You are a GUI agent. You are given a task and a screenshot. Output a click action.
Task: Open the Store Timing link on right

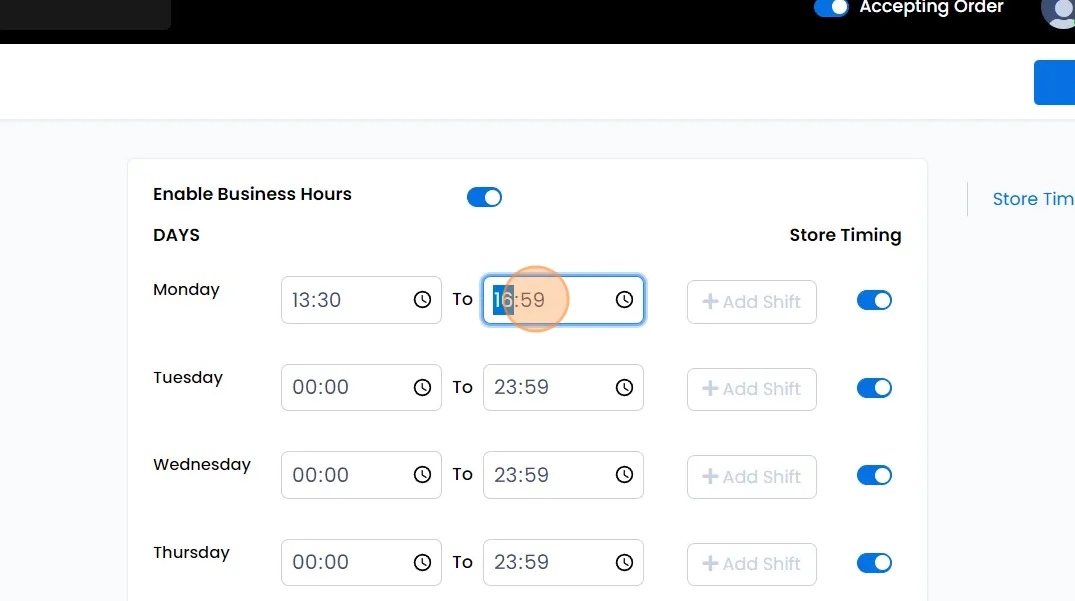1033,199
